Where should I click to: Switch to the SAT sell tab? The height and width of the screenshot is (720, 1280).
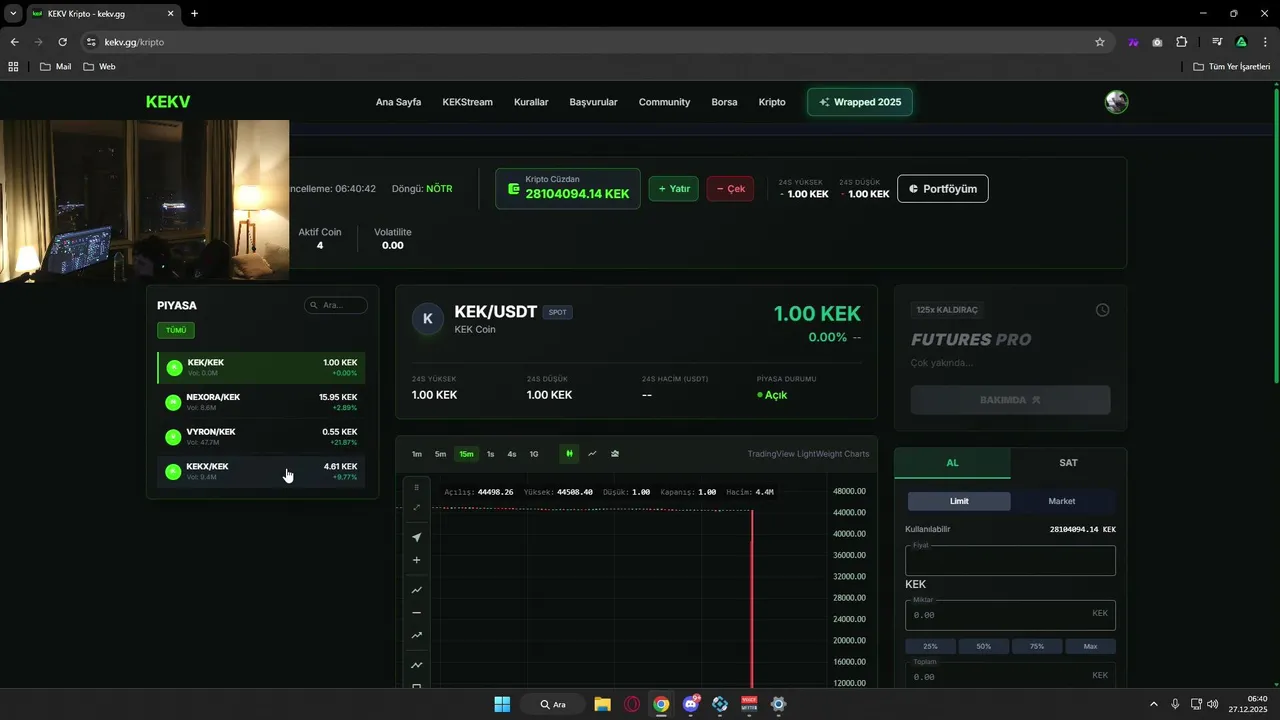(x=1068, y=463)
